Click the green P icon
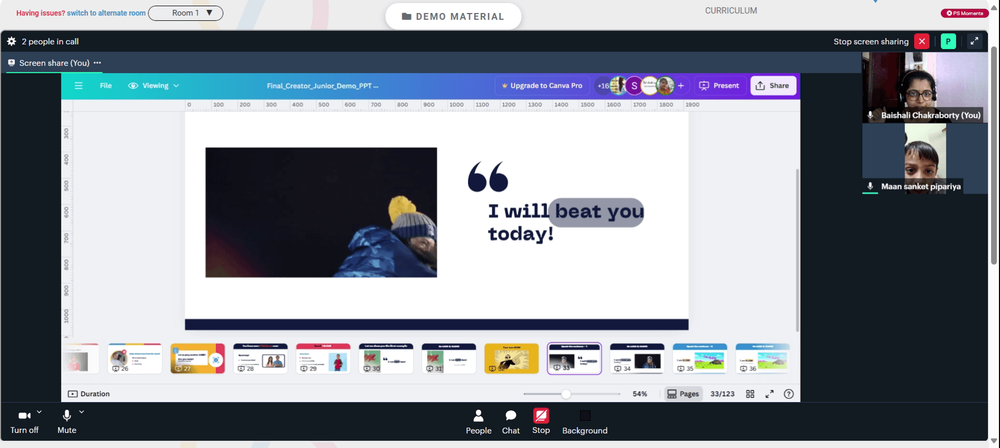The image size is (1000, 448). 948,41
